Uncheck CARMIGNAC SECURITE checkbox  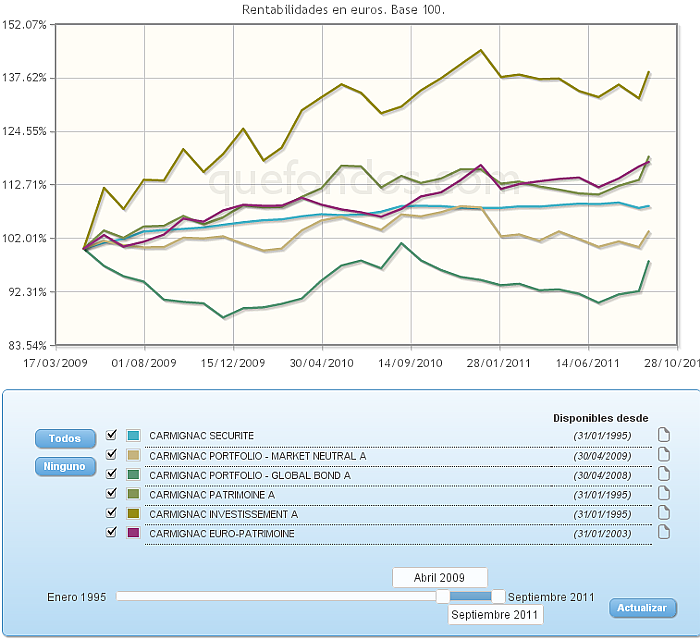coord(111,434)
